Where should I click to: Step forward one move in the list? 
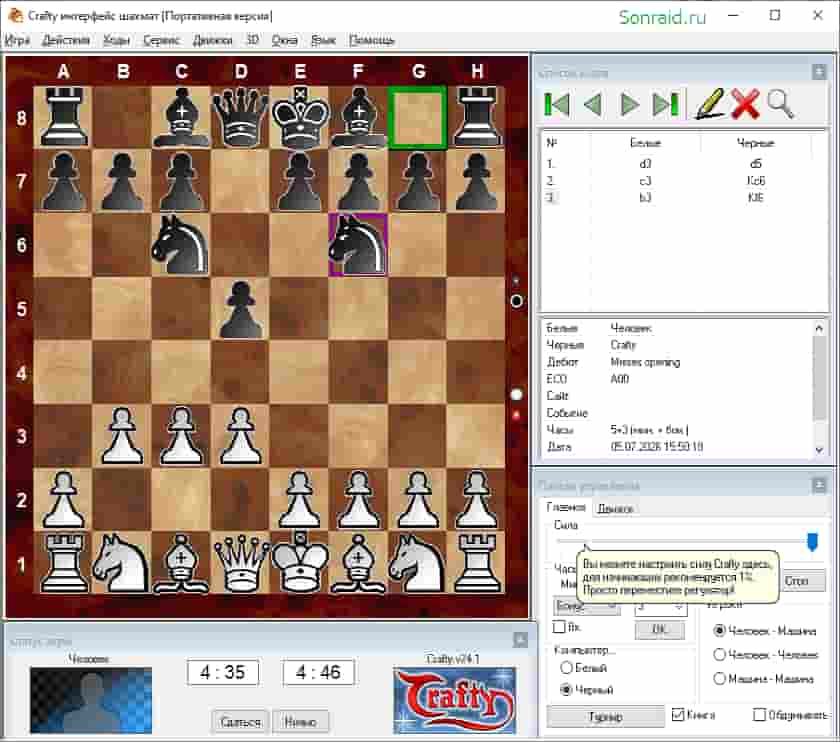tap(629, 104)
